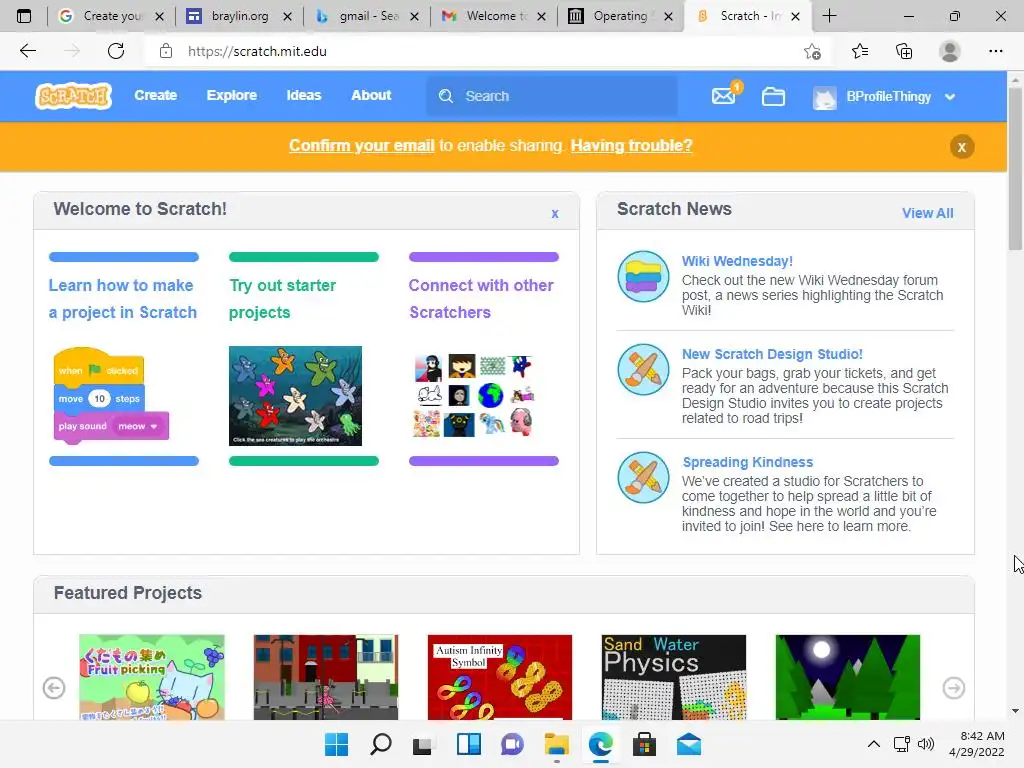Open the street scene project thumbnail
This screenshot has width=1024, height=768.
coord(326,677)
